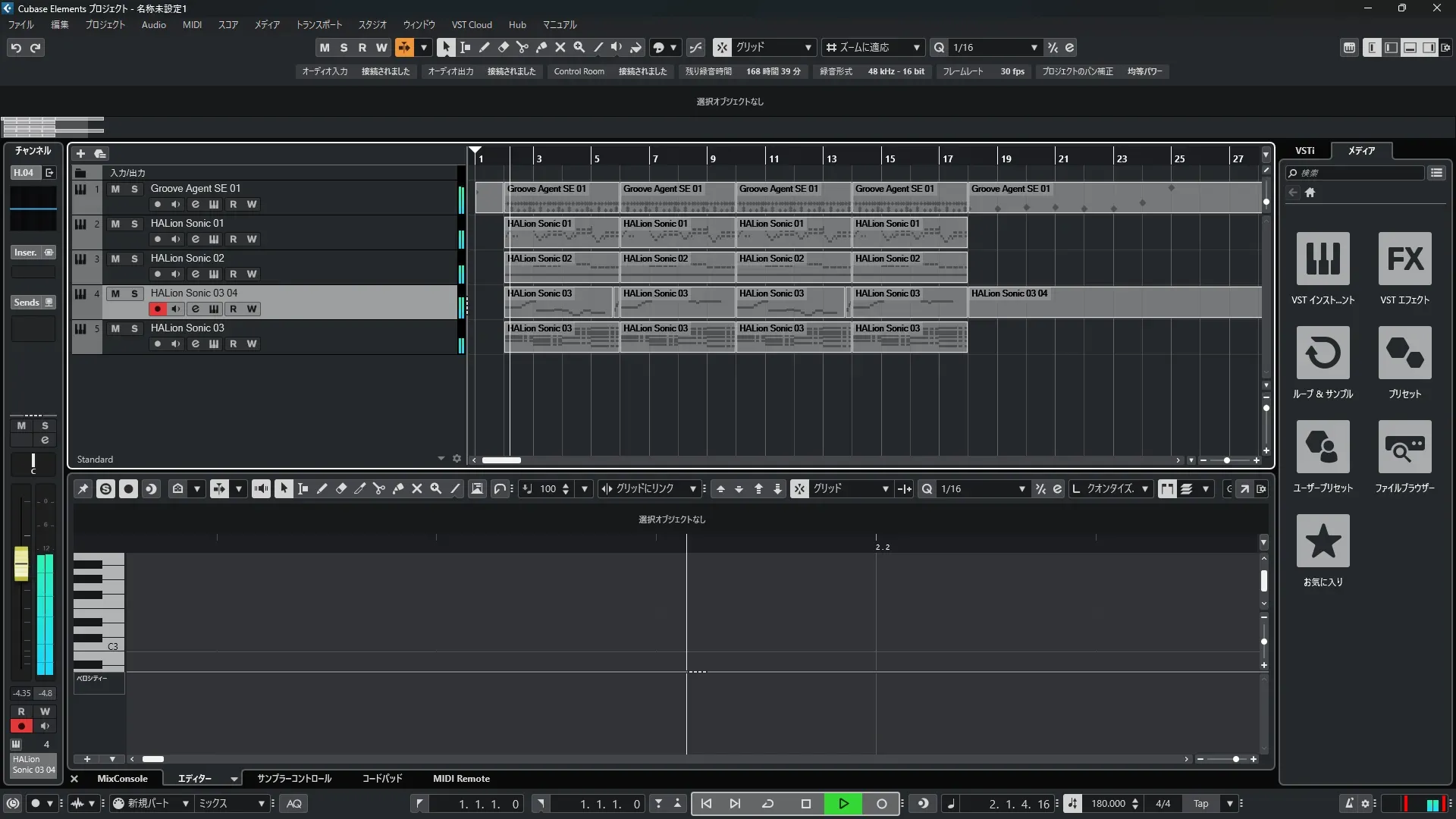Open VST Instruments tile in media panel

click(1323, 259)
